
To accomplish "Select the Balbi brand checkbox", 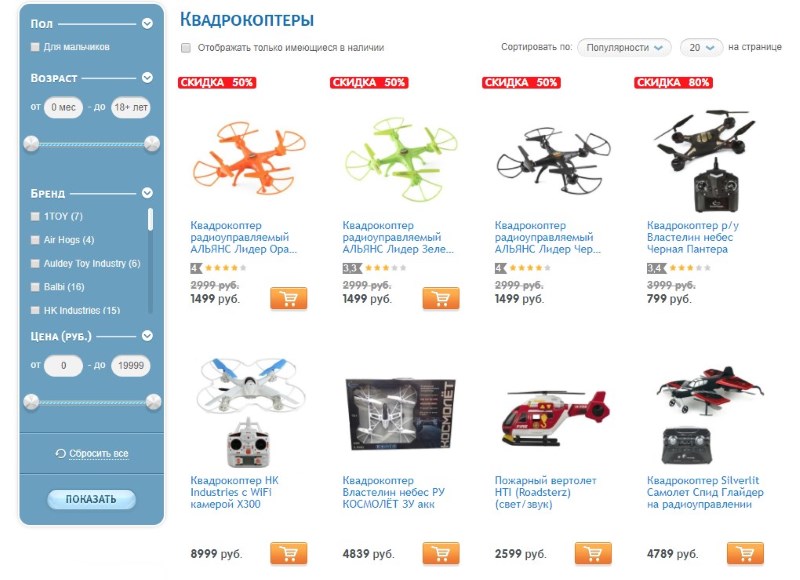I will (x=35, y=287).
